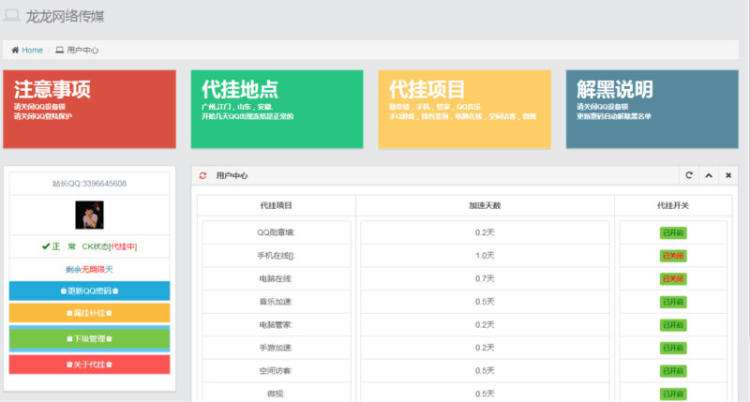Viewport: 750px width, 402px height.
Task: Click the laptop icon before 用户中心 breadcrumb
Action: (x=60, y=49)
